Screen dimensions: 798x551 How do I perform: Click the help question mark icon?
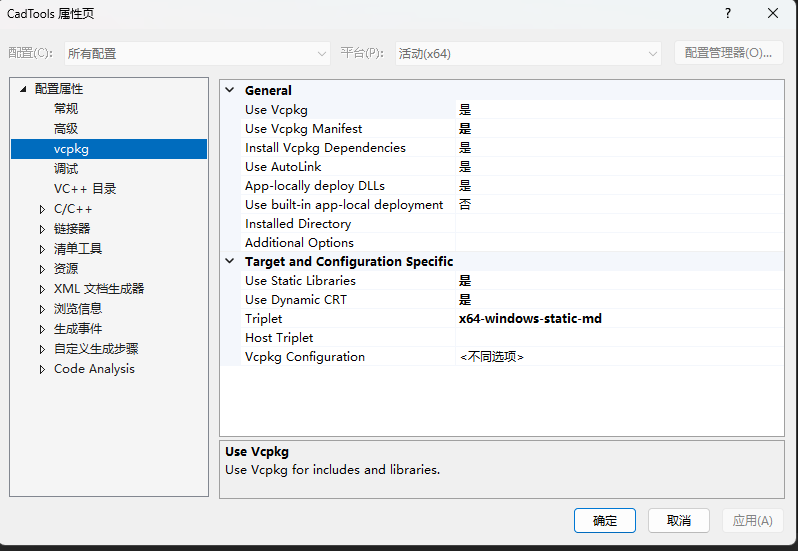tap(728, 13)
